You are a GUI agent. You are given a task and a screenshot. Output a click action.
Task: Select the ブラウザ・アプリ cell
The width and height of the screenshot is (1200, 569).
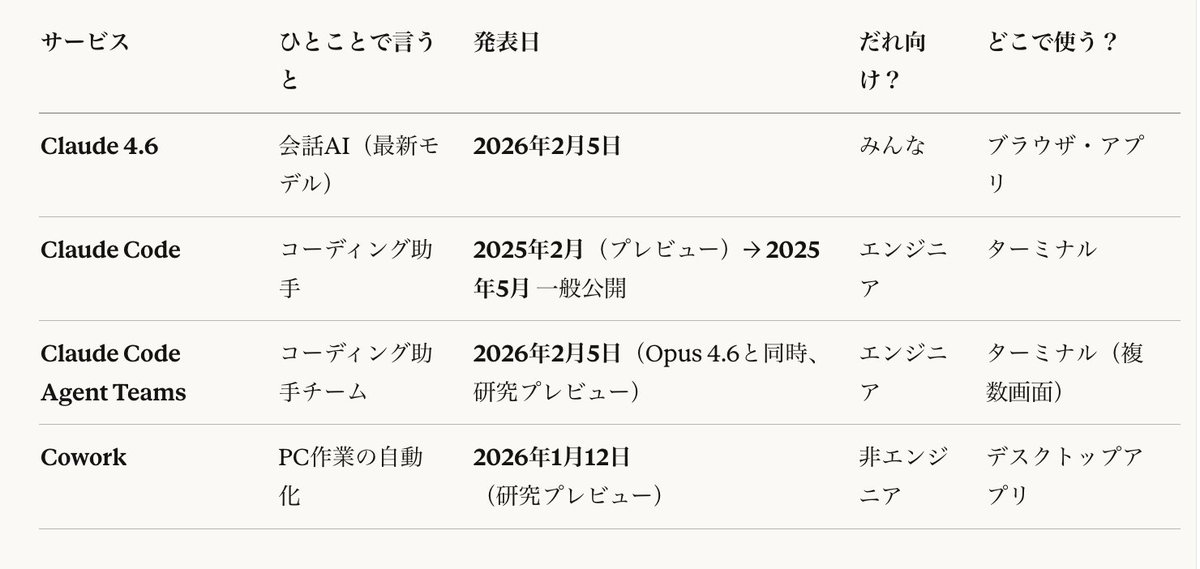[1065, 165]
